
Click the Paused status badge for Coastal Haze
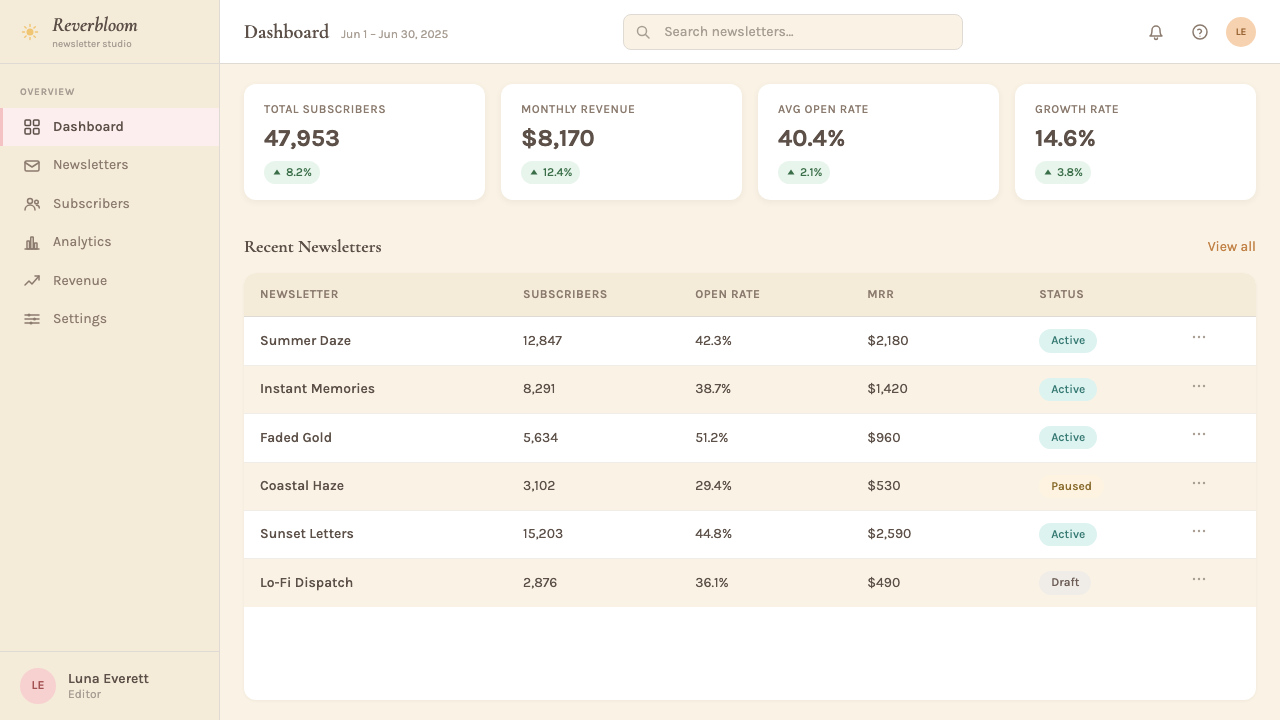1071,486
